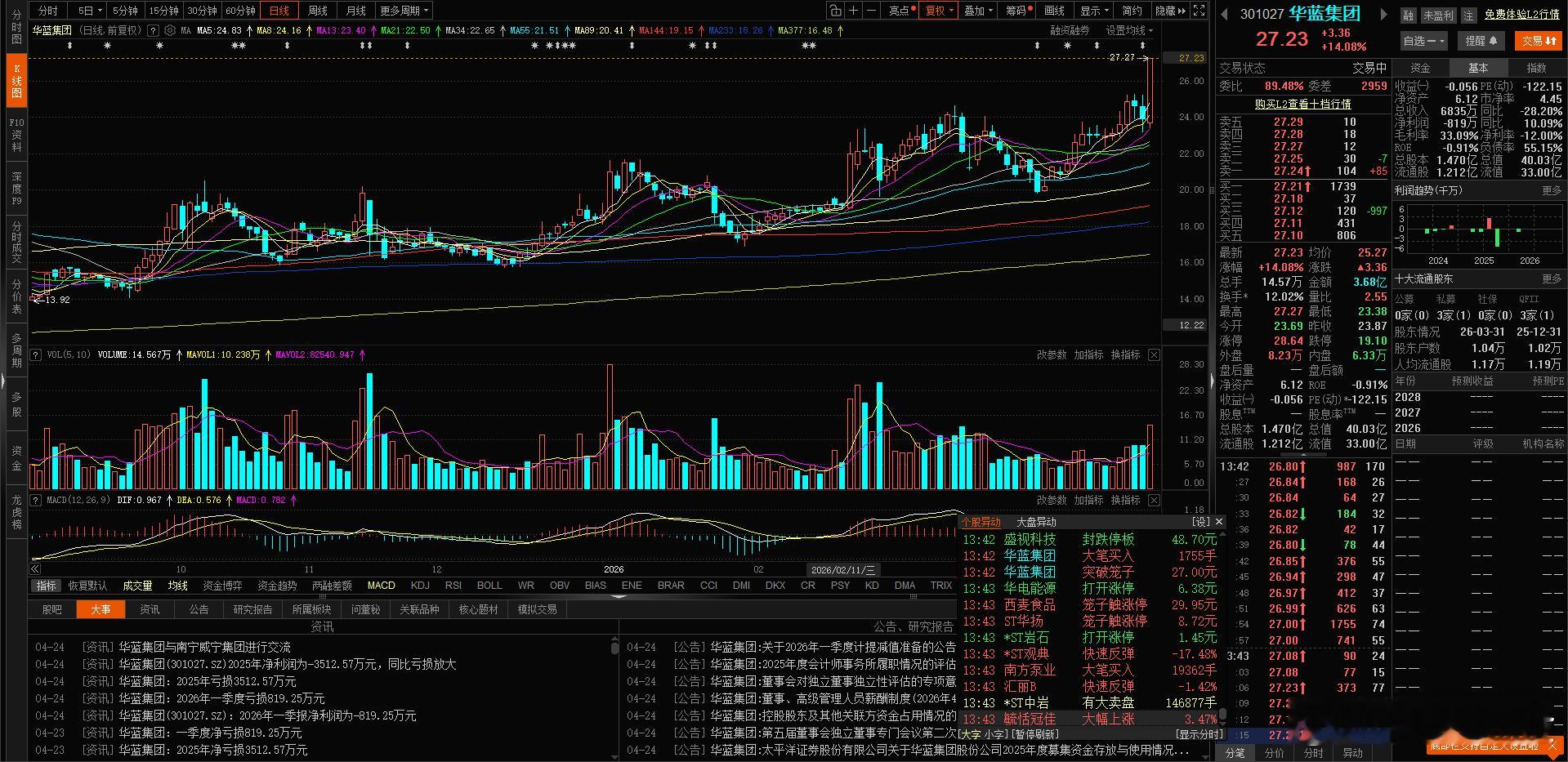Close the MACD indicator panel

click(1154, 500)
